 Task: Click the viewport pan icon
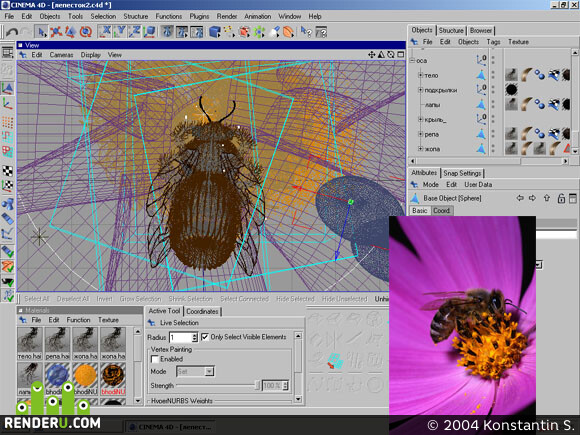[371, 55]
